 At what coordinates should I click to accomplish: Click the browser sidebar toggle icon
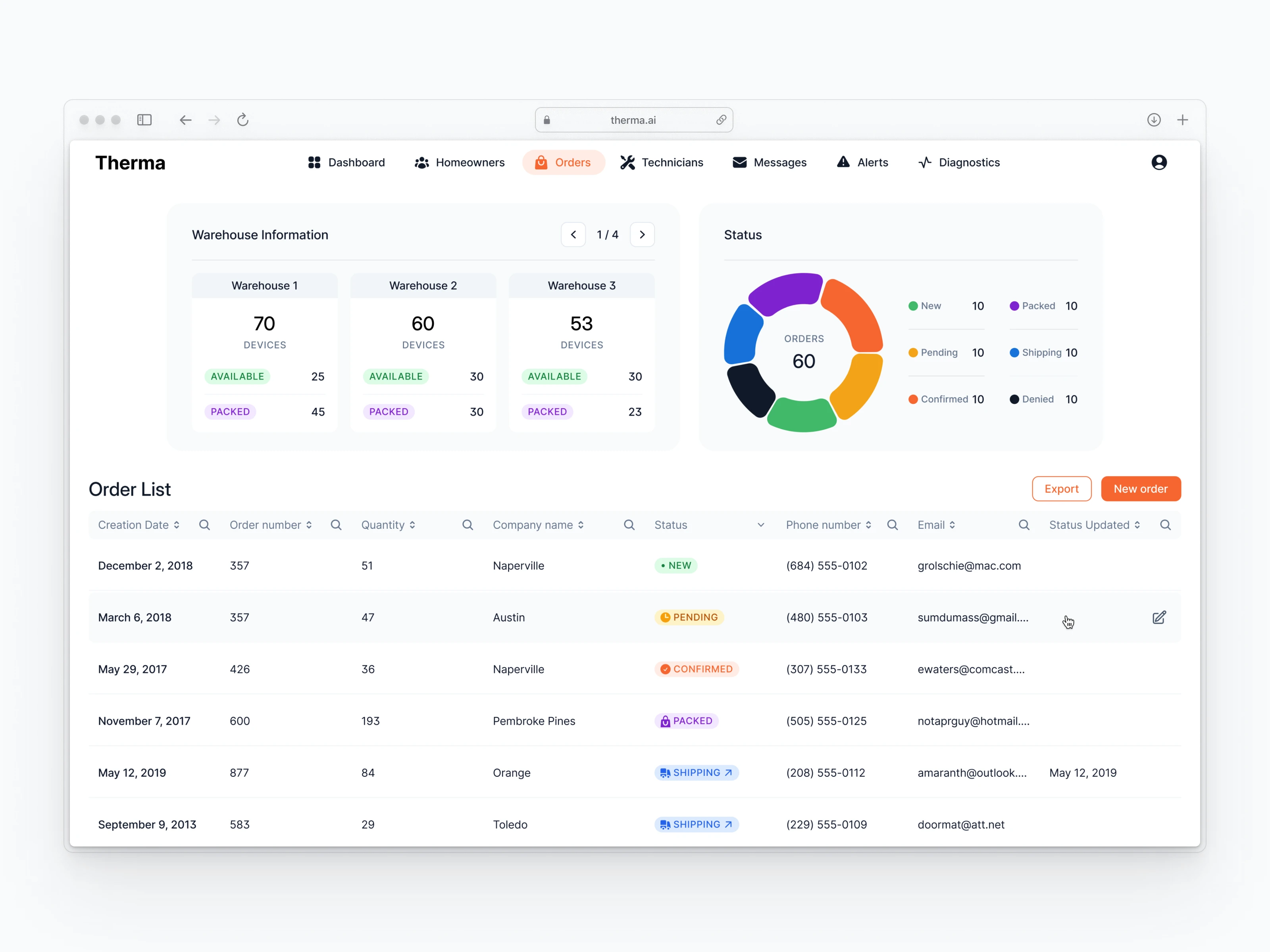144,120
